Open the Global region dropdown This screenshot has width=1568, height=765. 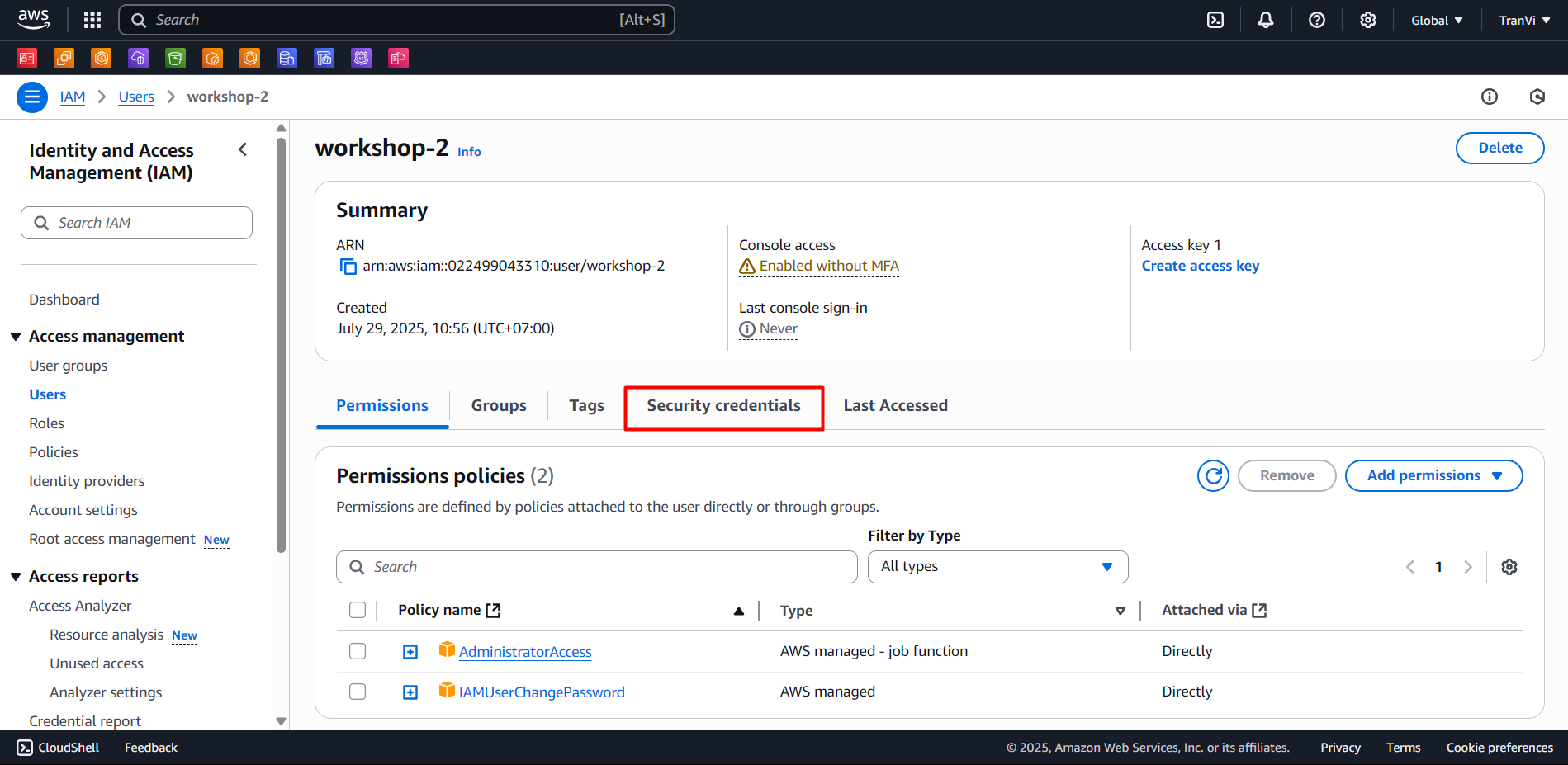[x=1436, y=19]
